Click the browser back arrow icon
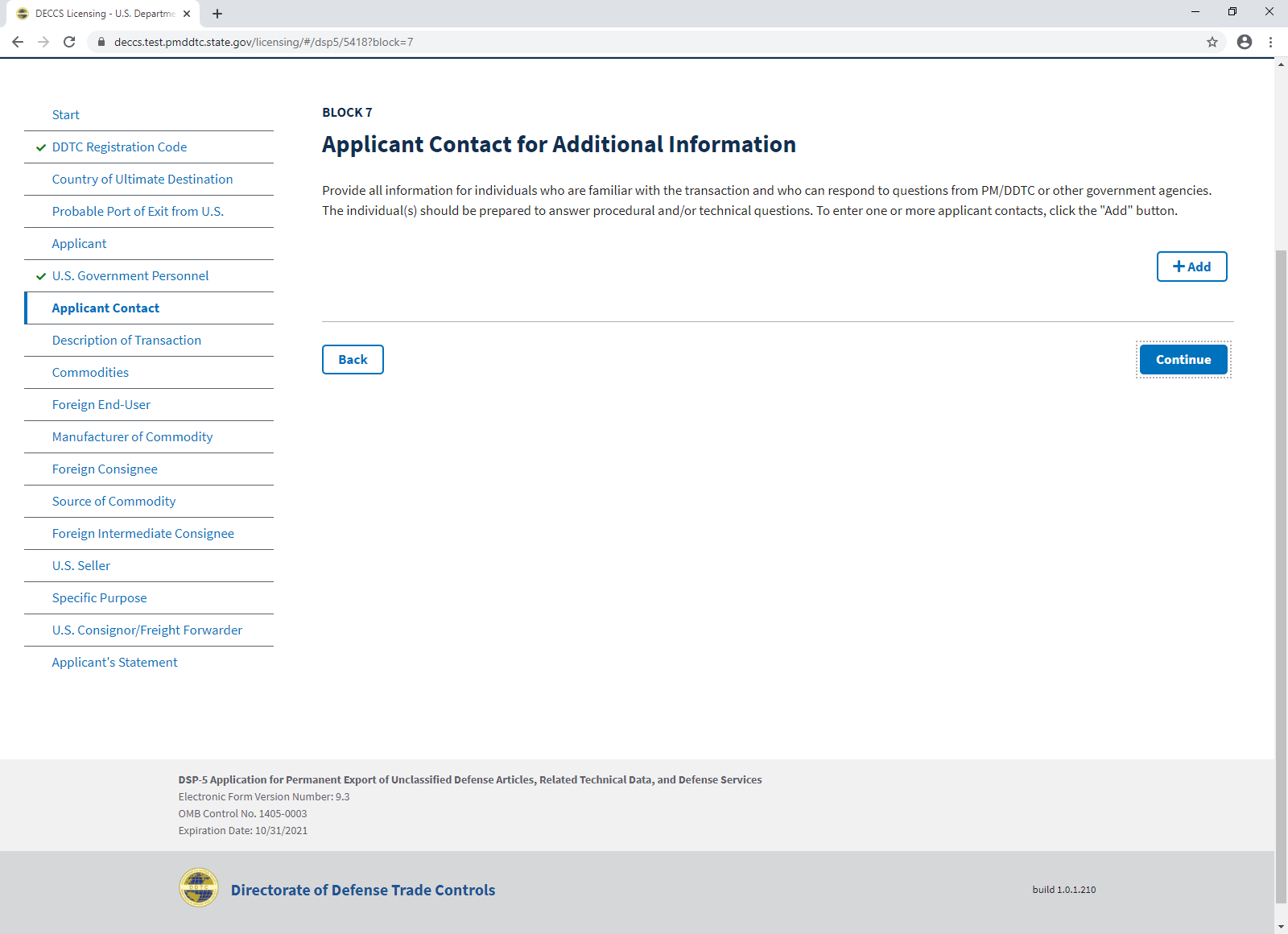Image resolution: width=1288 pixels, height=934 pixels. pos(18,42)
